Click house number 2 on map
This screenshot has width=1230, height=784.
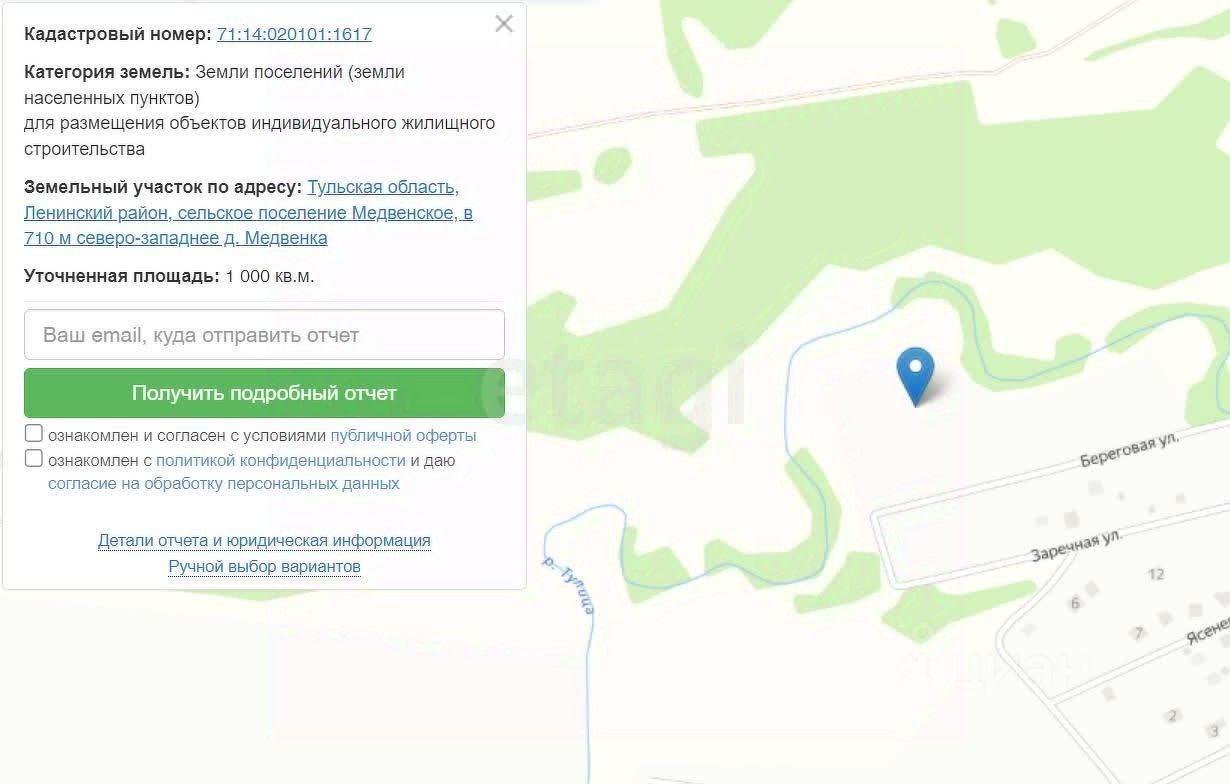[x=1173, y=716]
